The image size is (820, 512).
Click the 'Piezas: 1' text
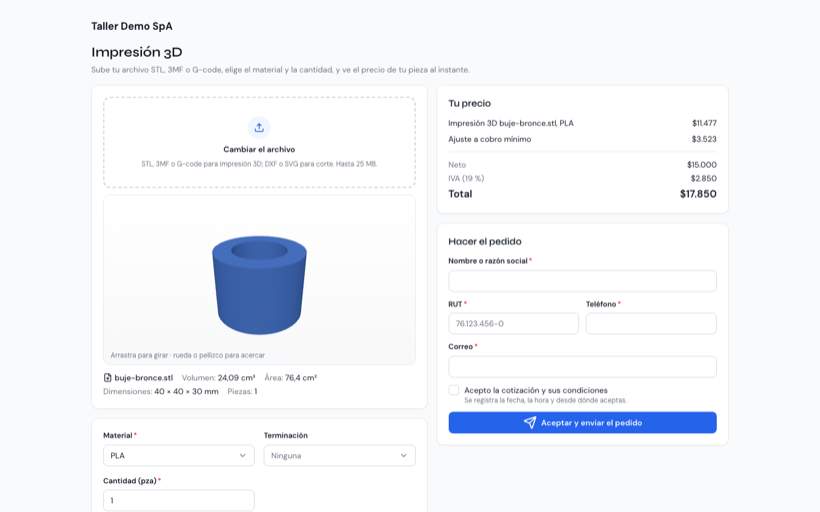(x=242, y=391)
